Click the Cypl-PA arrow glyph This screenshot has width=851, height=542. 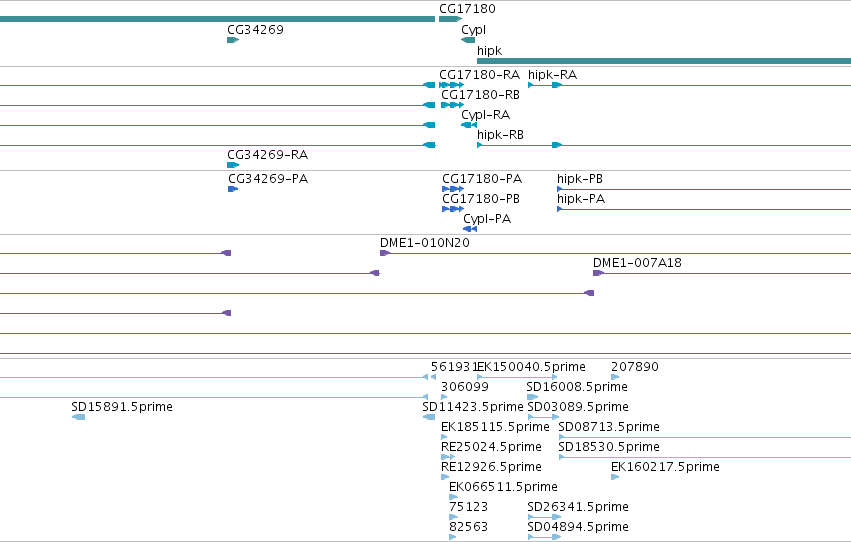470,229
